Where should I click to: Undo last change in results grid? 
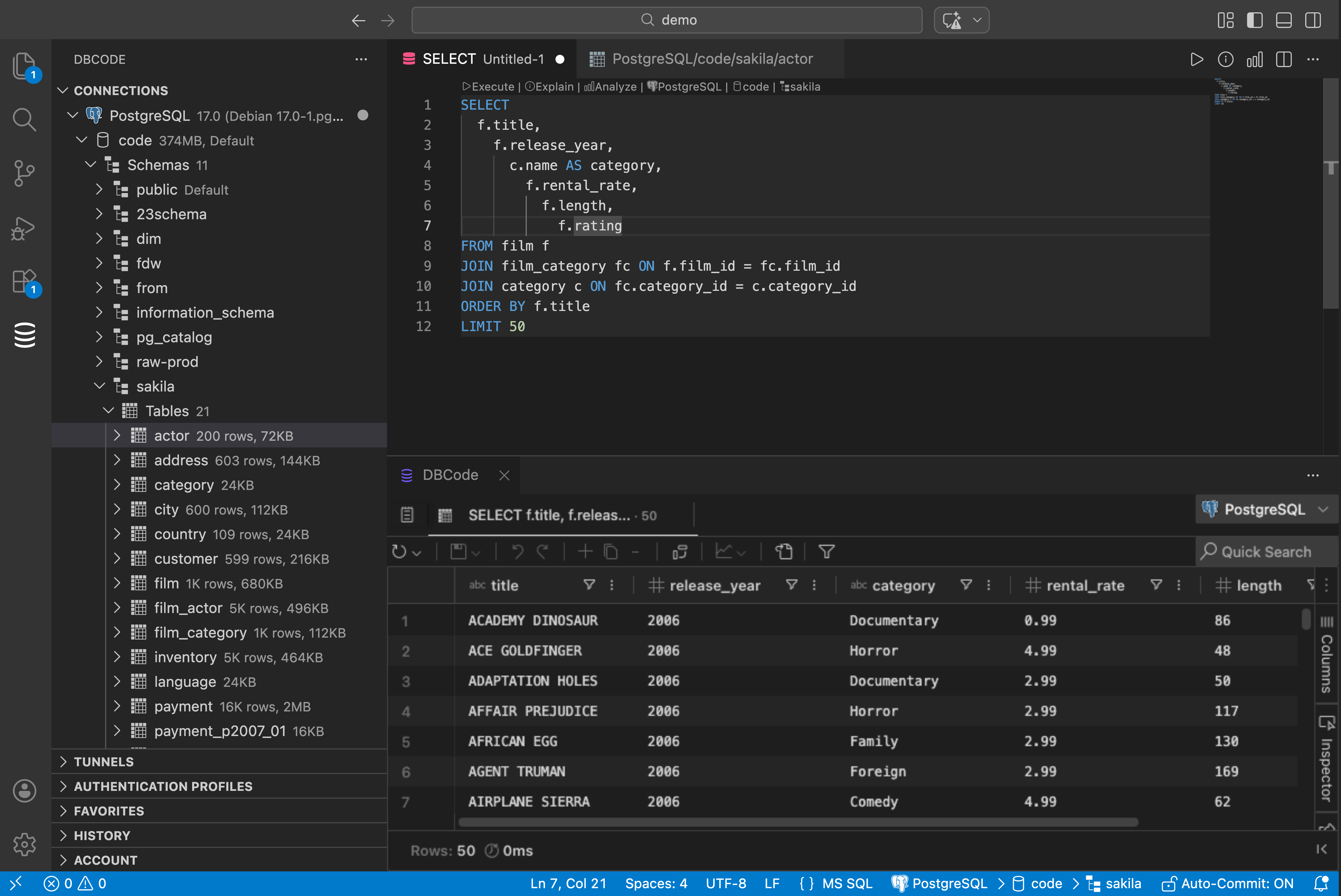[516, 551]
